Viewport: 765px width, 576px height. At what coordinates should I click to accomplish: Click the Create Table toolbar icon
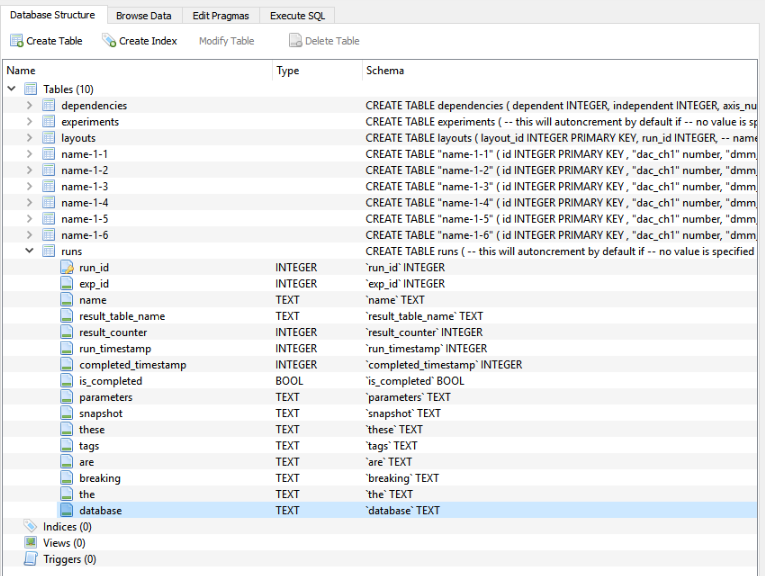coord(16,41)
